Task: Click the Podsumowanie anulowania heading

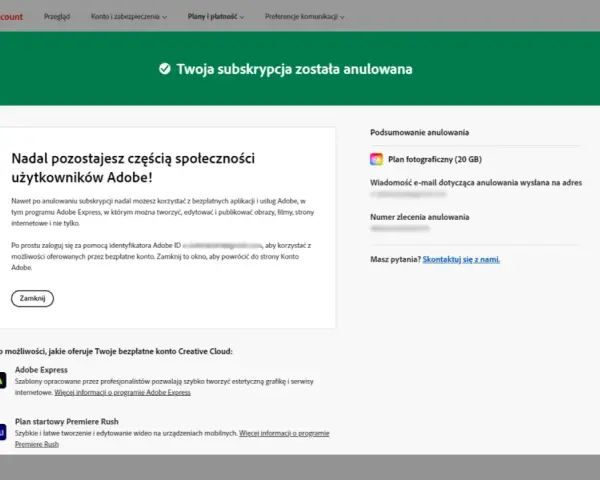Action: click(x=419, y=132)
